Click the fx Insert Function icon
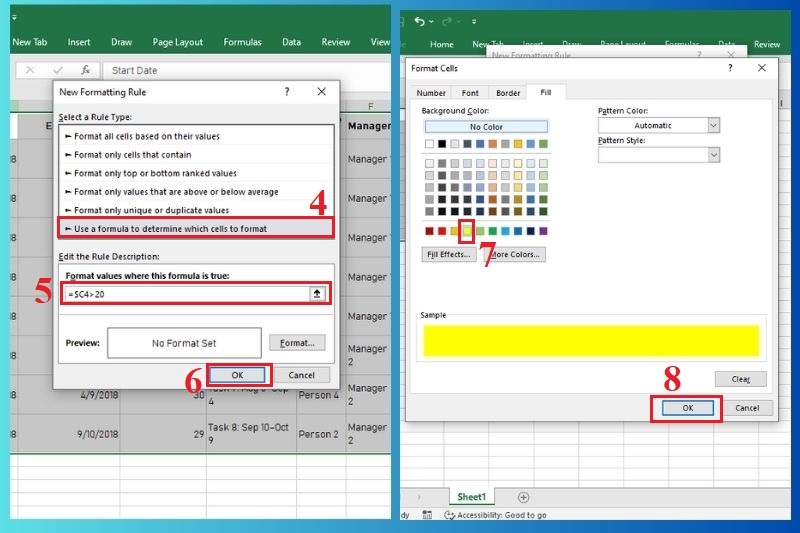This screenshot has width=800, height=533. tap(85, 70)
